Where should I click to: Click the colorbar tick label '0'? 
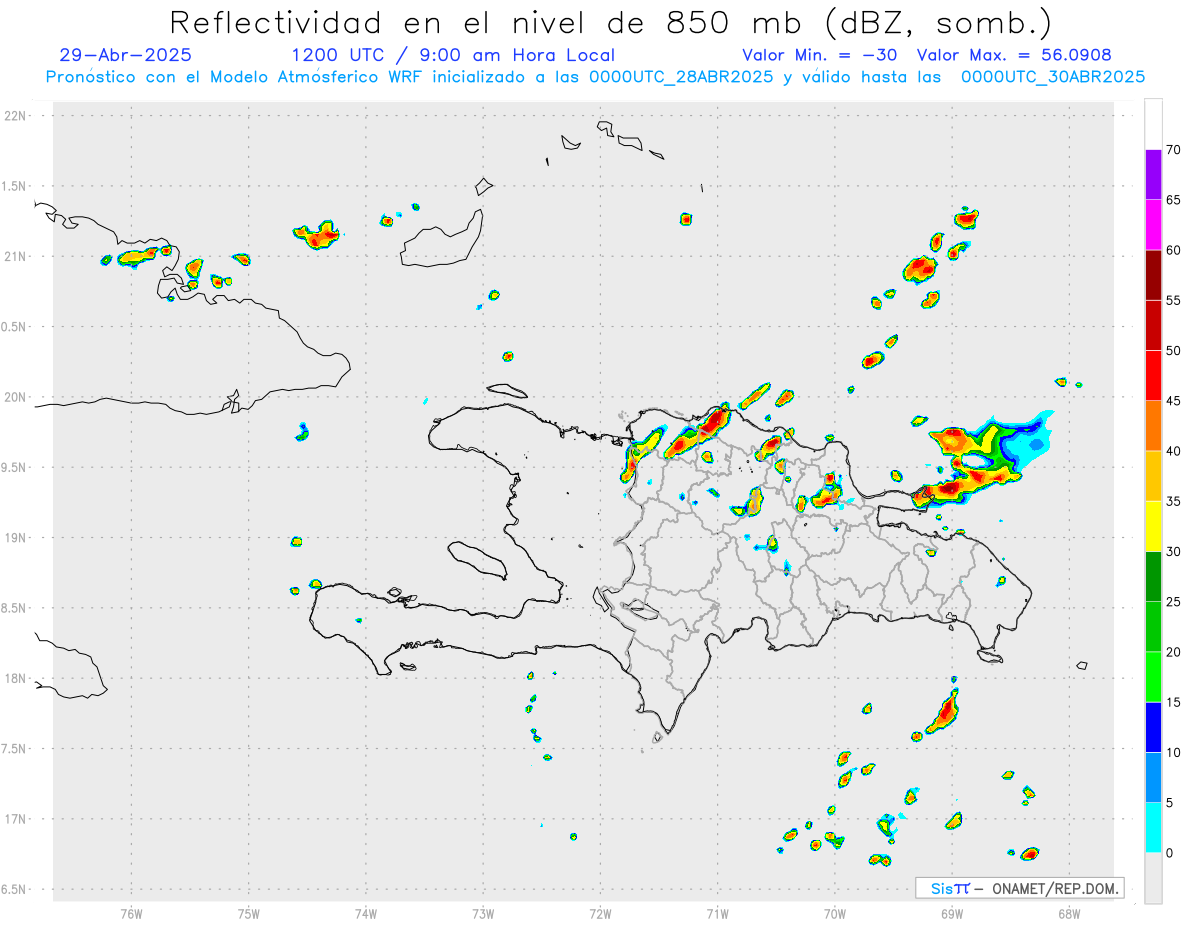click(1170, 853)
